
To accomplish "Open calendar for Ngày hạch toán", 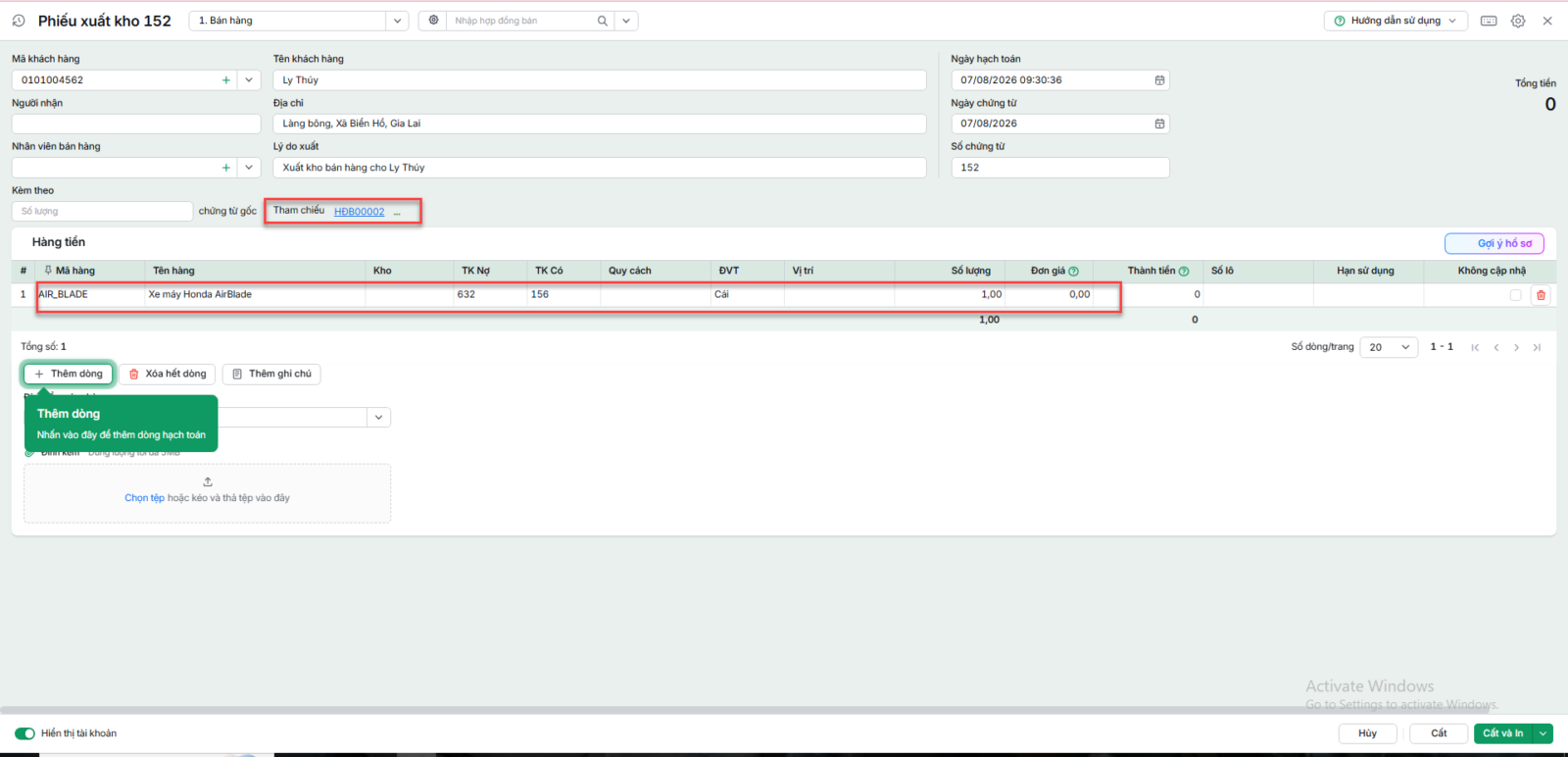I will tap(1159, 80).
